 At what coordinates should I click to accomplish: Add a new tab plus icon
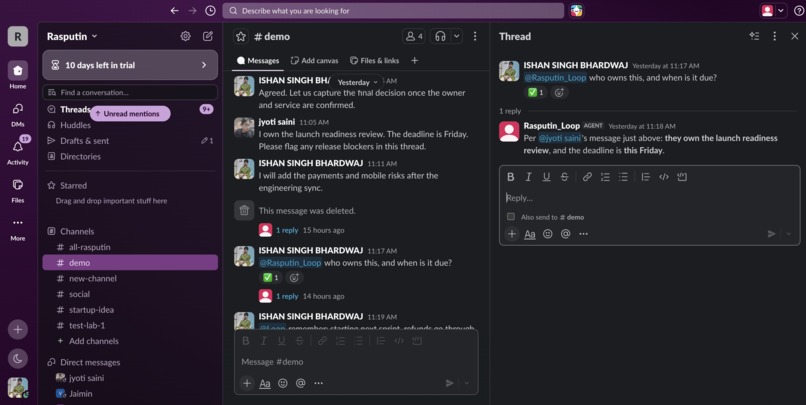(x=414, y=61)
